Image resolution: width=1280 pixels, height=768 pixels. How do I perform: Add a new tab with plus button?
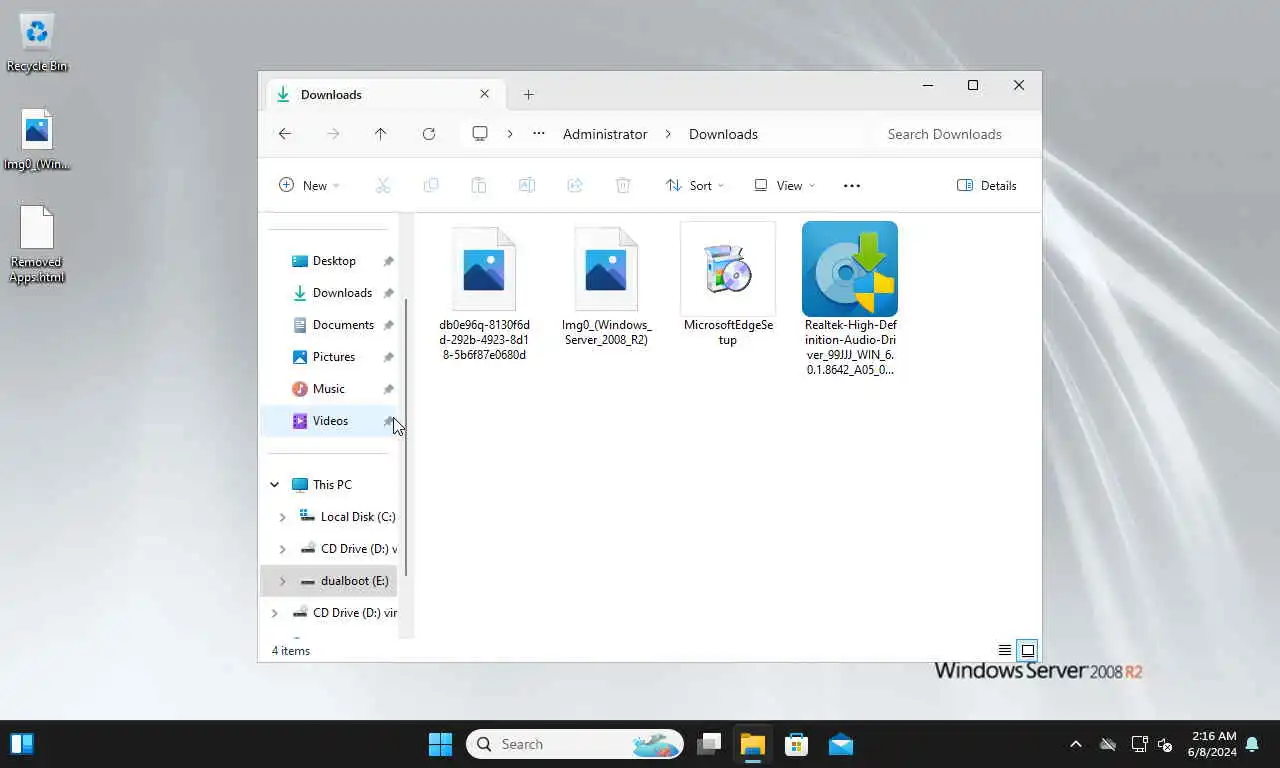click(528, 94)
